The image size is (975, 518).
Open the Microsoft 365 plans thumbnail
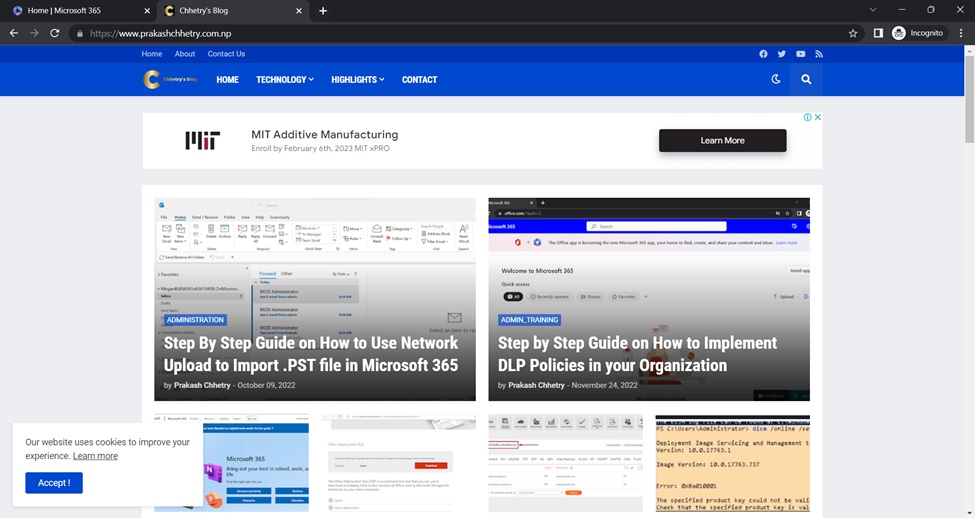point(231,463)
